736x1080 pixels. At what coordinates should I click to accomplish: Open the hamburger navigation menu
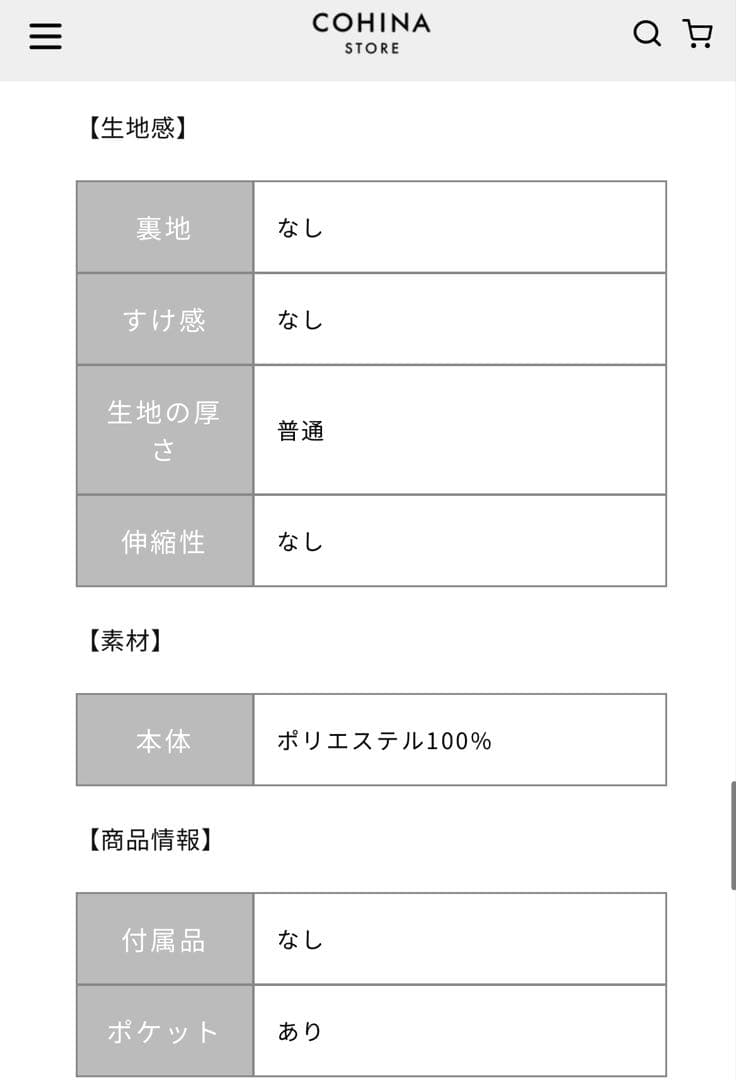tap(45, 35)
